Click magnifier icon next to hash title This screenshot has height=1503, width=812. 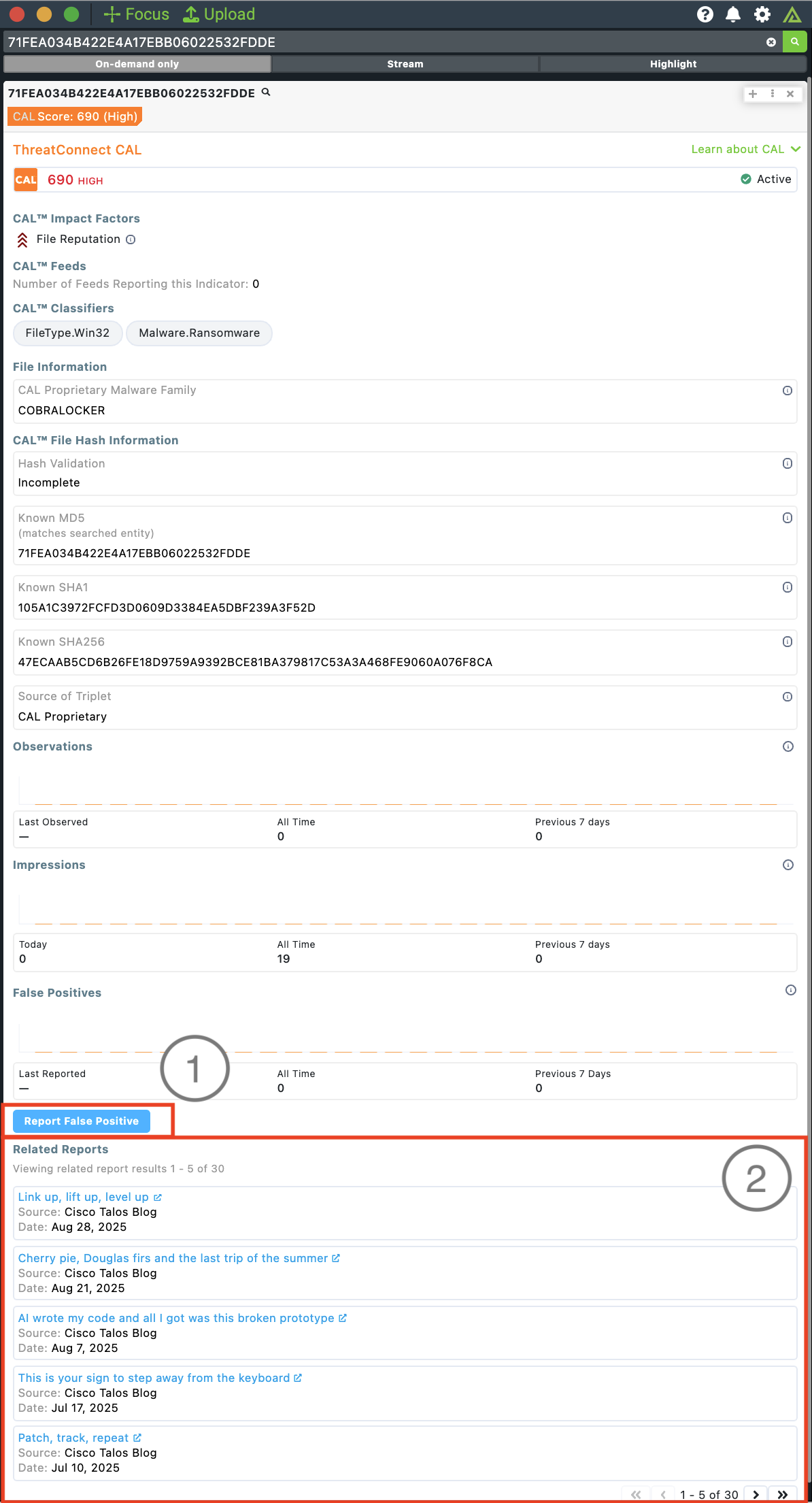pos(266,93)
